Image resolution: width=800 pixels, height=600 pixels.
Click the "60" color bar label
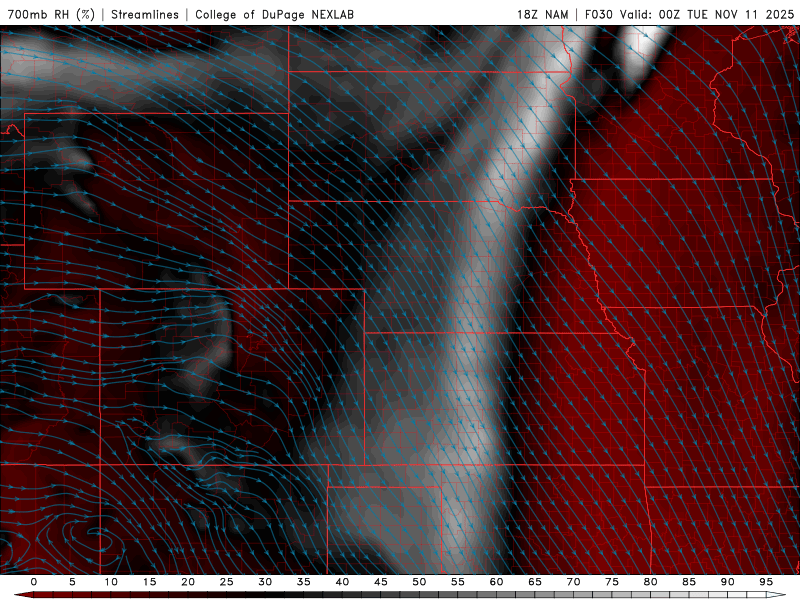click(x=496, y=582)
